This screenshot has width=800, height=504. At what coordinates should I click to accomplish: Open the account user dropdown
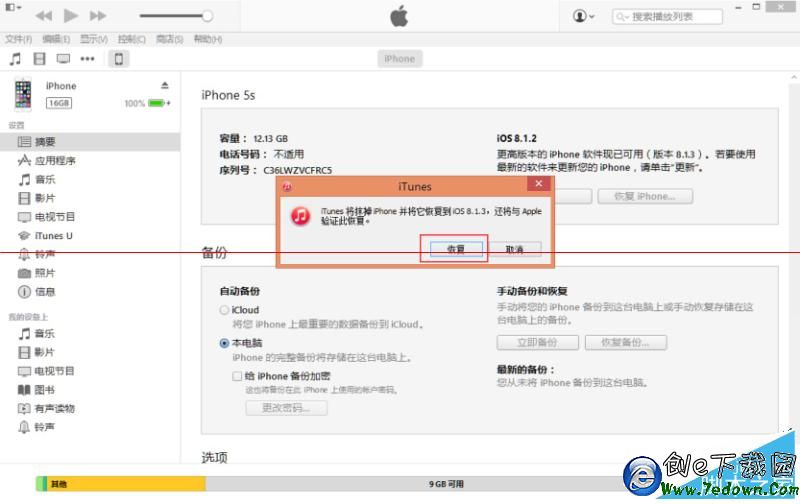(x=583, y=16)
